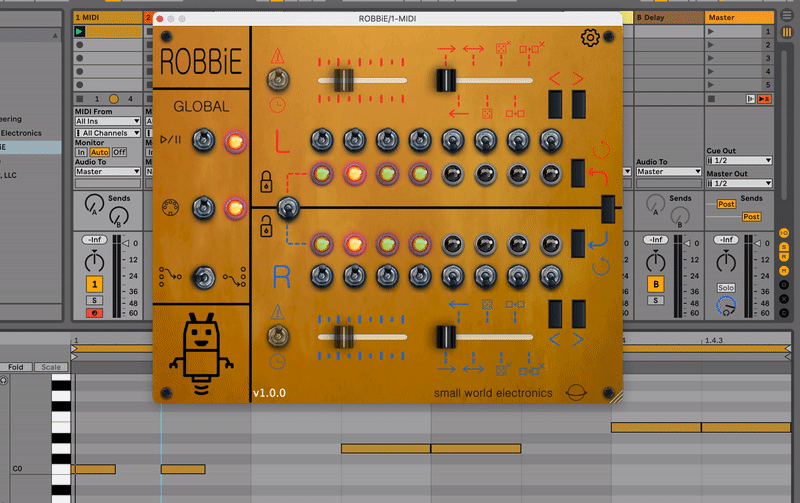Screen dimensions: 800x503
Task: Flip the brass toggle switch in R section
Action: point(278,336)
